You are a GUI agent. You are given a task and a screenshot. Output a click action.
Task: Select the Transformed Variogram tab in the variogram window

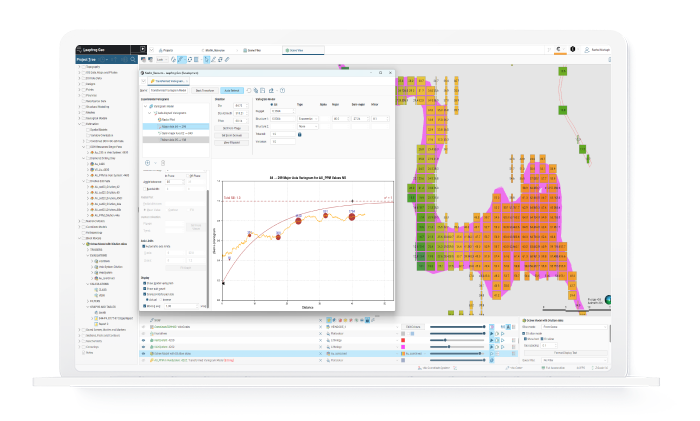169,81
